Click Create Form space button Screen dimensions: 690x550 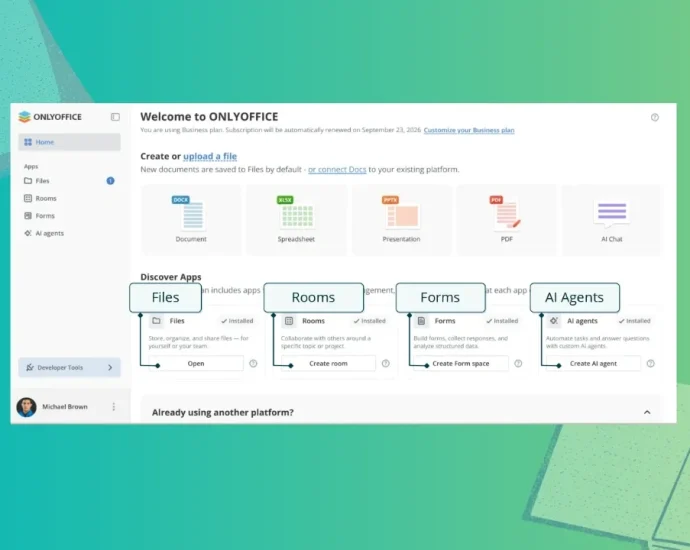461,363
